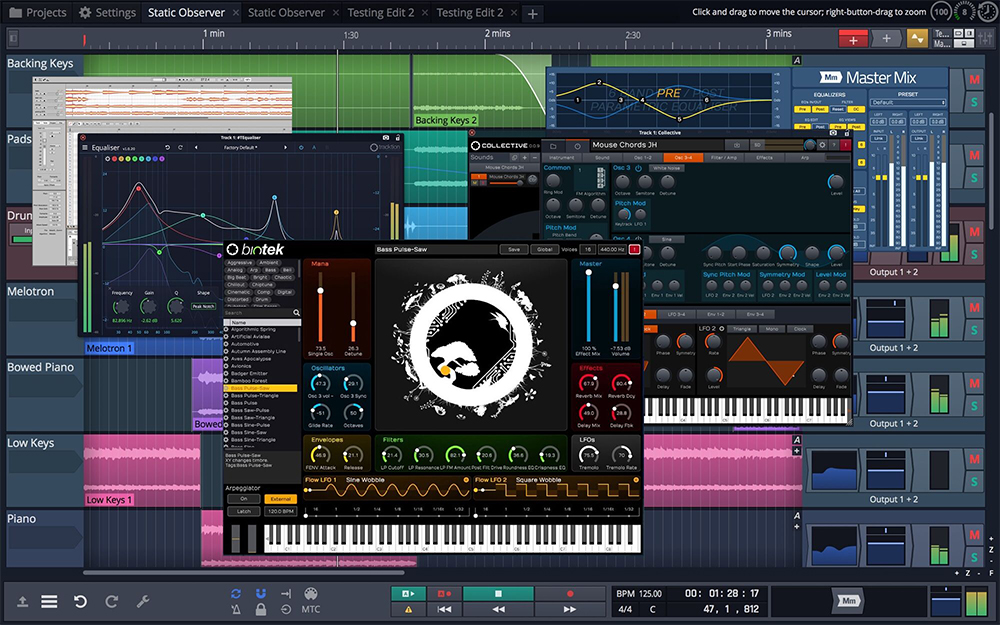Click the Reverb Mix knob in Effects
Screen dimensions: 1000x625
click(588, 384)
